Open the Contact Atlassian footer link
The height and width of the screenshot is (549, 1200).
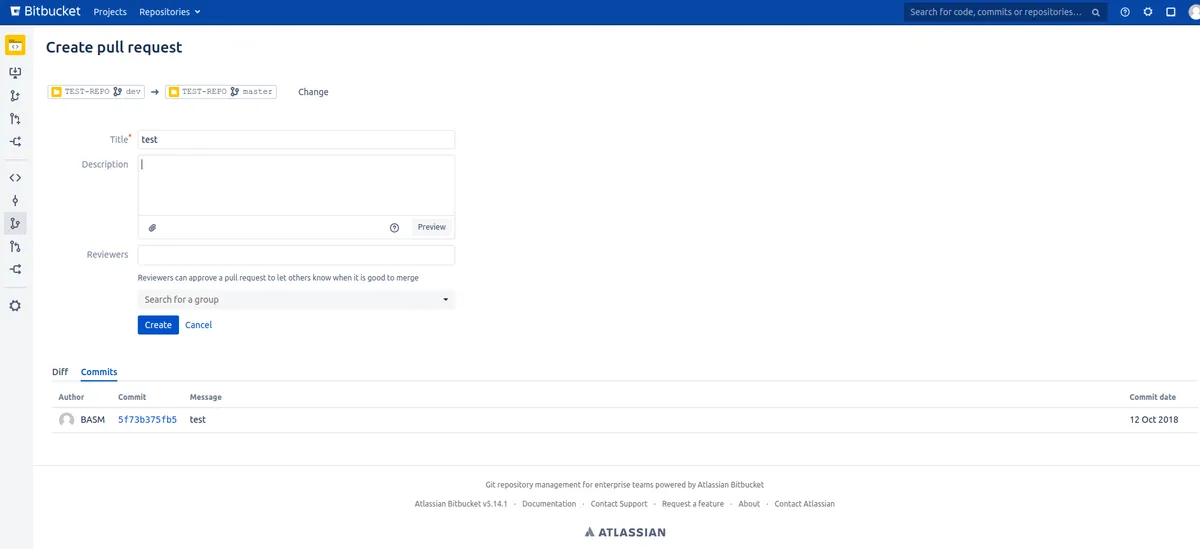pos(804,504)
